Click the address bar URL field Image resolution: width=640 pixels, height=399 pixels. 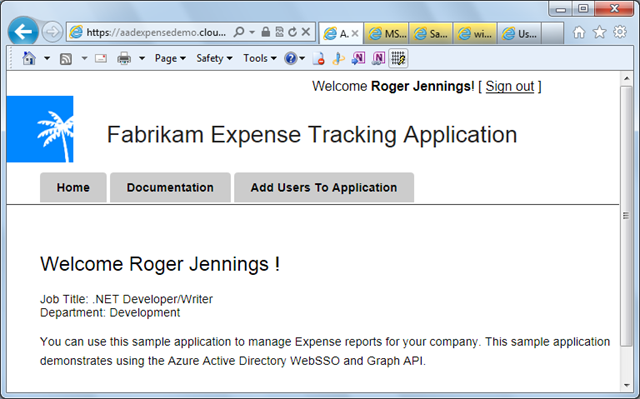[x=156, y=32]
